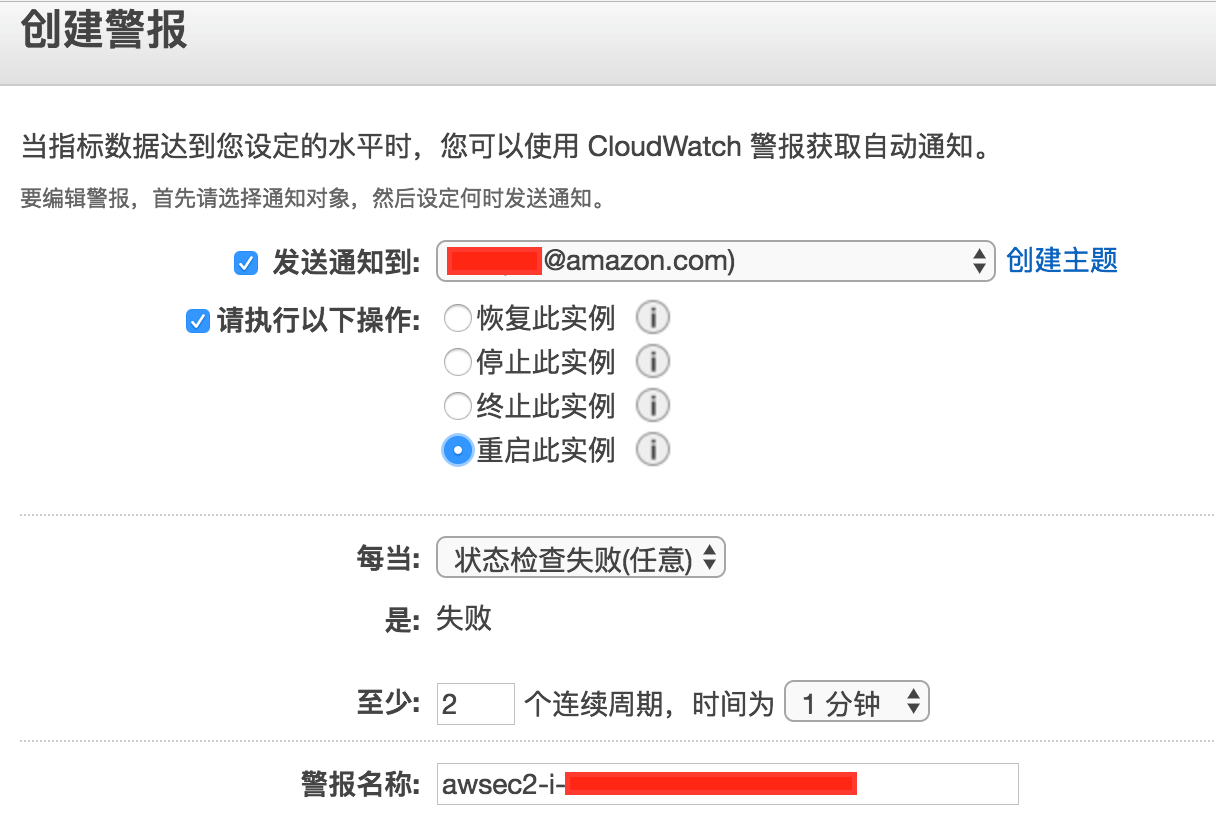Toggle the 发送通知到 checkbox
Viewport: 1216px width, 836px height.
(246, 263)
